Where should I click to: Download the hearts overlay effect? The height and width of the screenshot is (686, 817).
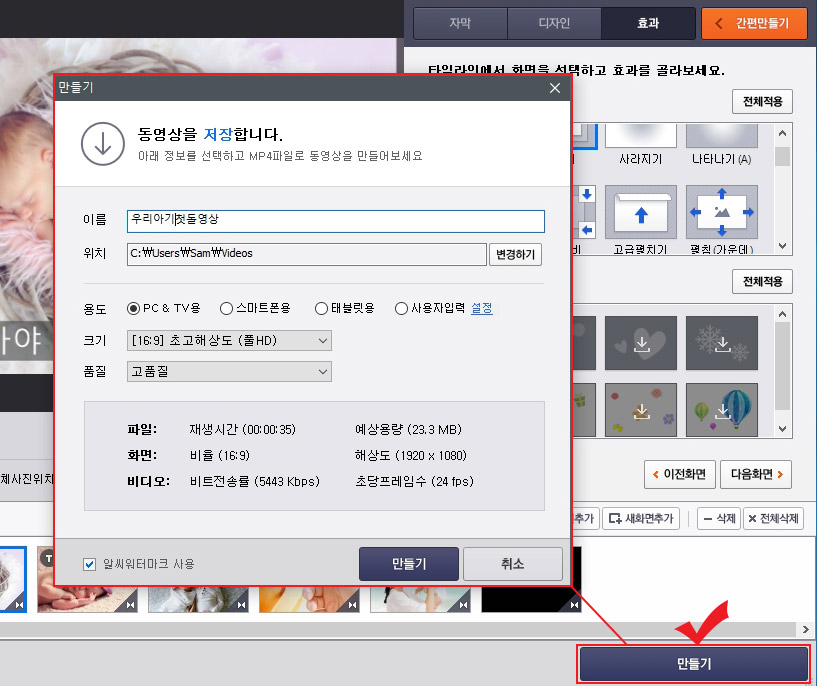click(641, 343)
